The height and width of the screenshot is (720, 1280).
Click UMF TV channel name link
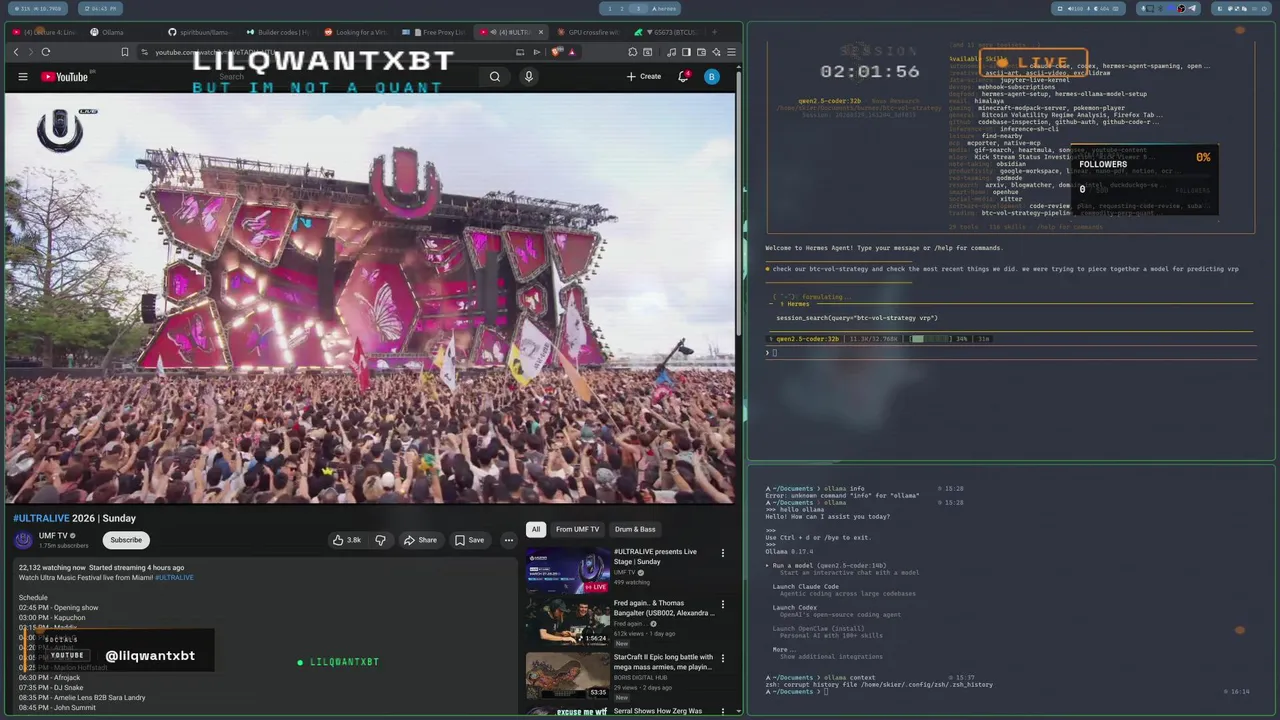coord(54,536)
